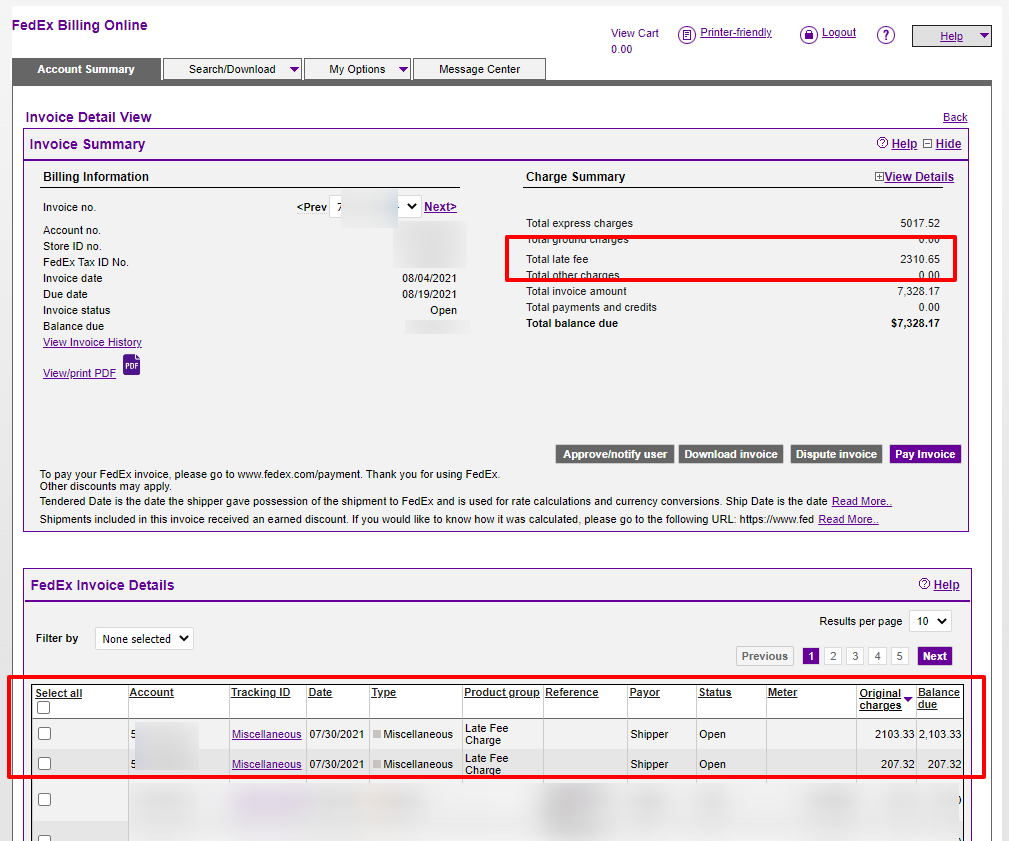Click the minus icon beside Hide
1009x841 pixels.
927,143
